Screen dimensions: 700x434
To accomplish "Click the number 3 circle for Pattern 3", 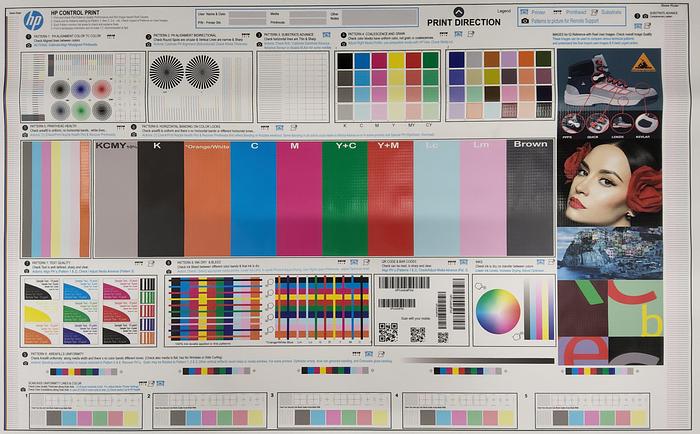I will (259, 35).
